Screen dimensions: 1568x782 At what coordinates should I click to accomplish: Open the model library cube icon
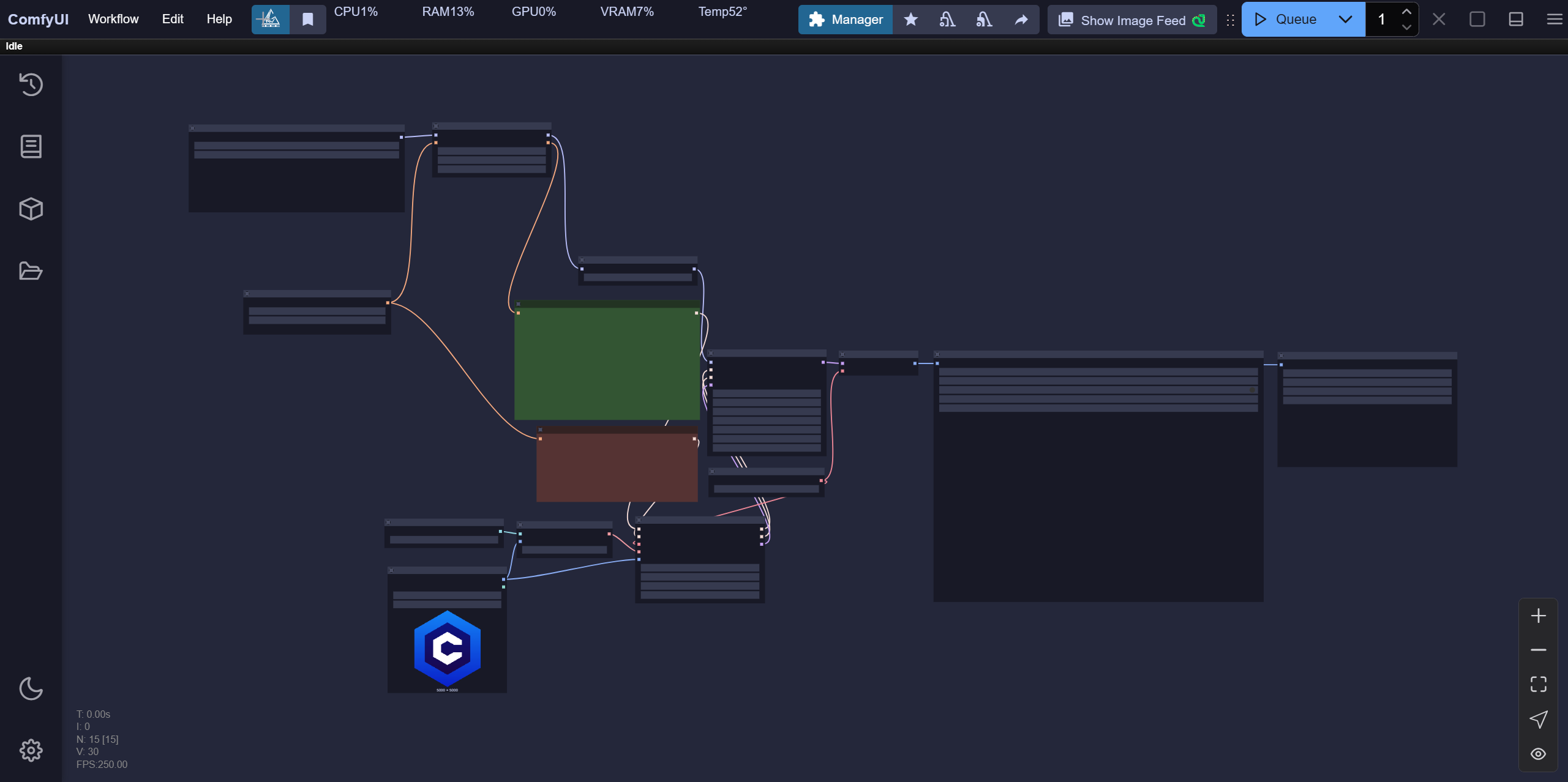coord(31,209)
